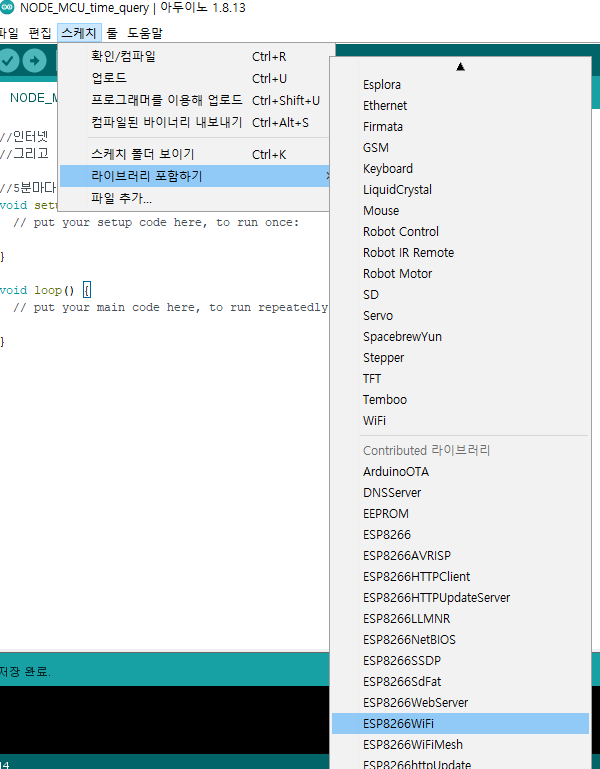Include the Ethernet library
This screenshot has height=769, width=600.
tap(460, 105)
